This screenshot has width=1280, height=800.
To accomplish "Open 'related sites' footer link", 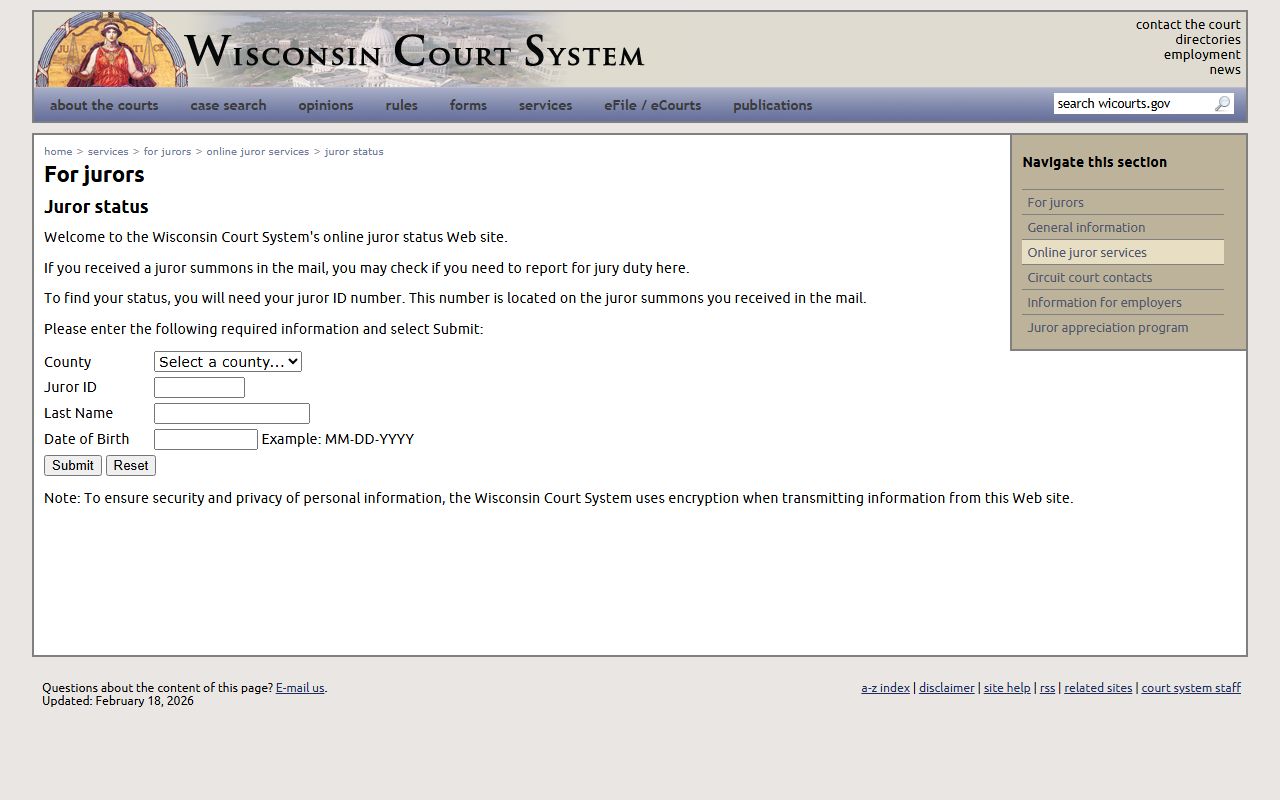I will pyautogui.click(x=1098, y=688).
